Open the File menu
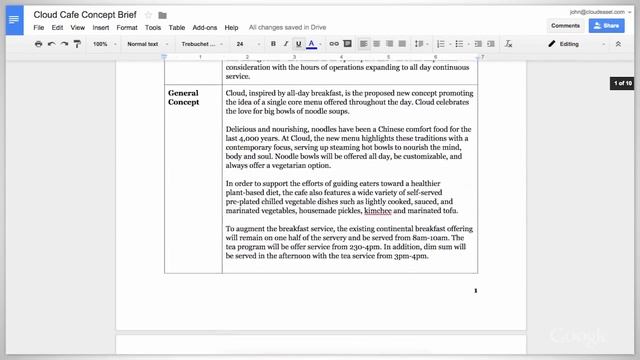 [39, 27]
